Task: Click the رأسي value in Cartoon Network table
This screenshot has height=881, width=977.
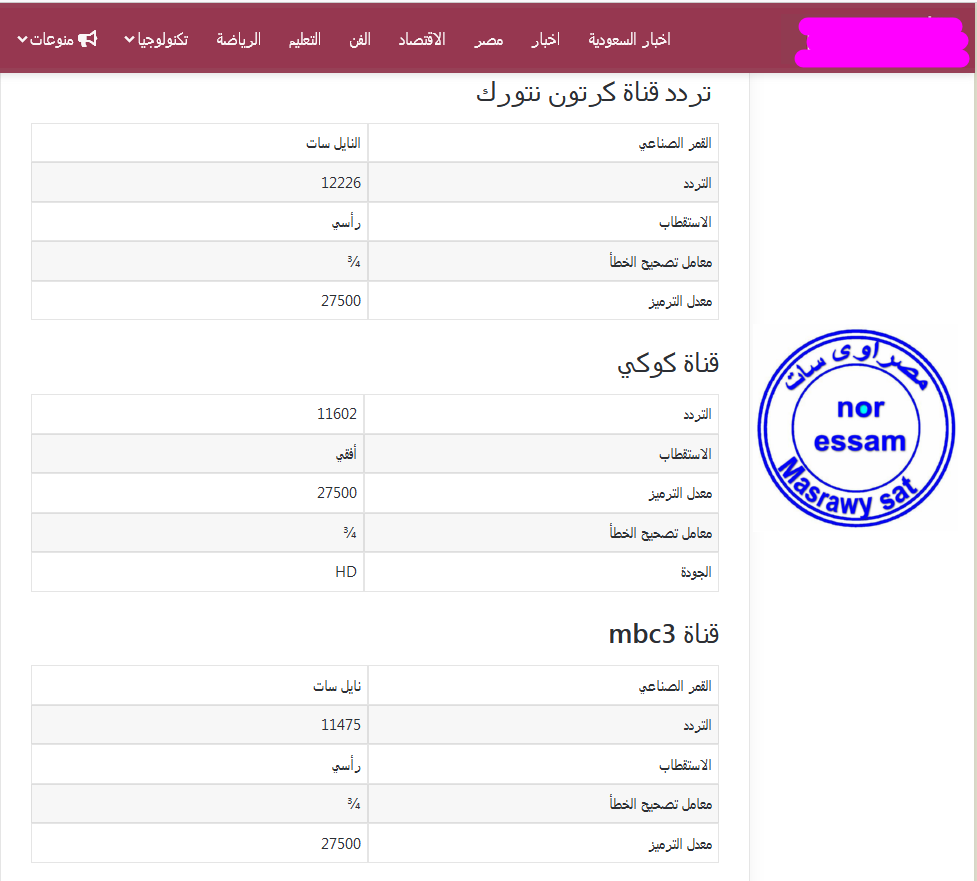Action: [346, 222]
